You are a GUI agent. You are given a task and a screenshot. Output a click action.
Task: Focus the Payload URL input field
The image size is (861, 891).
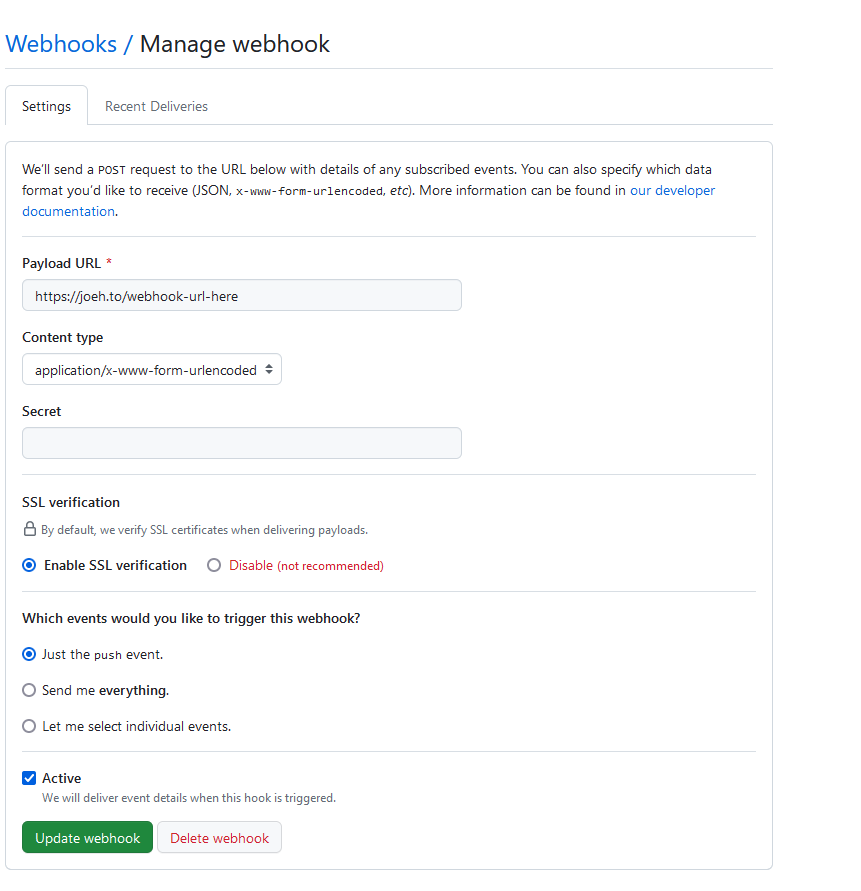(x=241, y=296)
